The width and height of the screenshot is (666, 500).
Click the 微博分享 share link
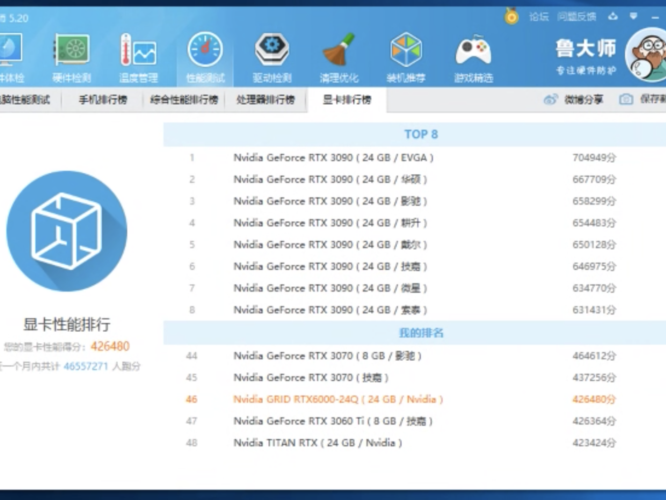584,99
